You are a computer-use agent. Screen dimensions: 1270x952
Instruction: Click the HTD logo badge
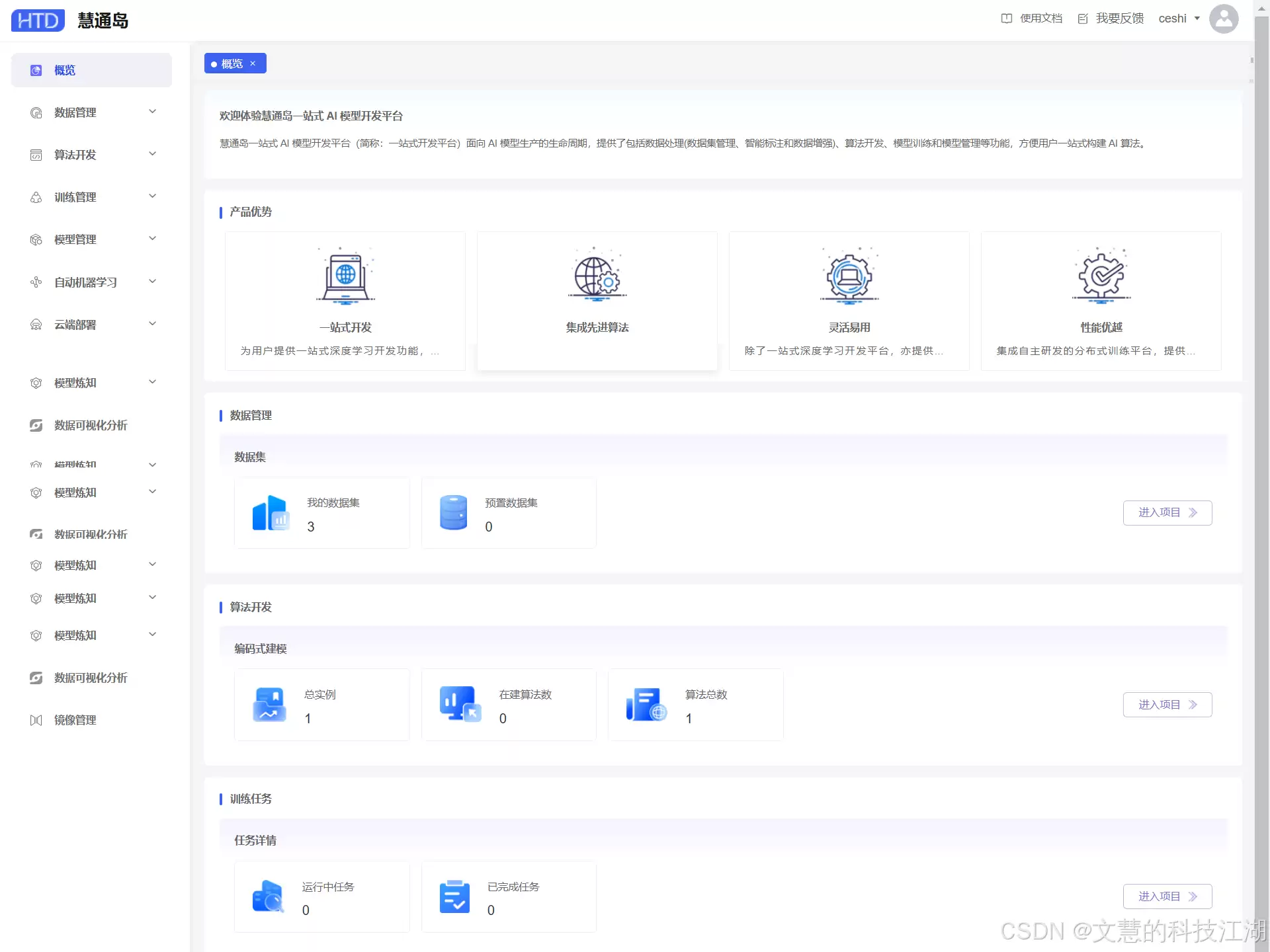[x=38, y=20]
